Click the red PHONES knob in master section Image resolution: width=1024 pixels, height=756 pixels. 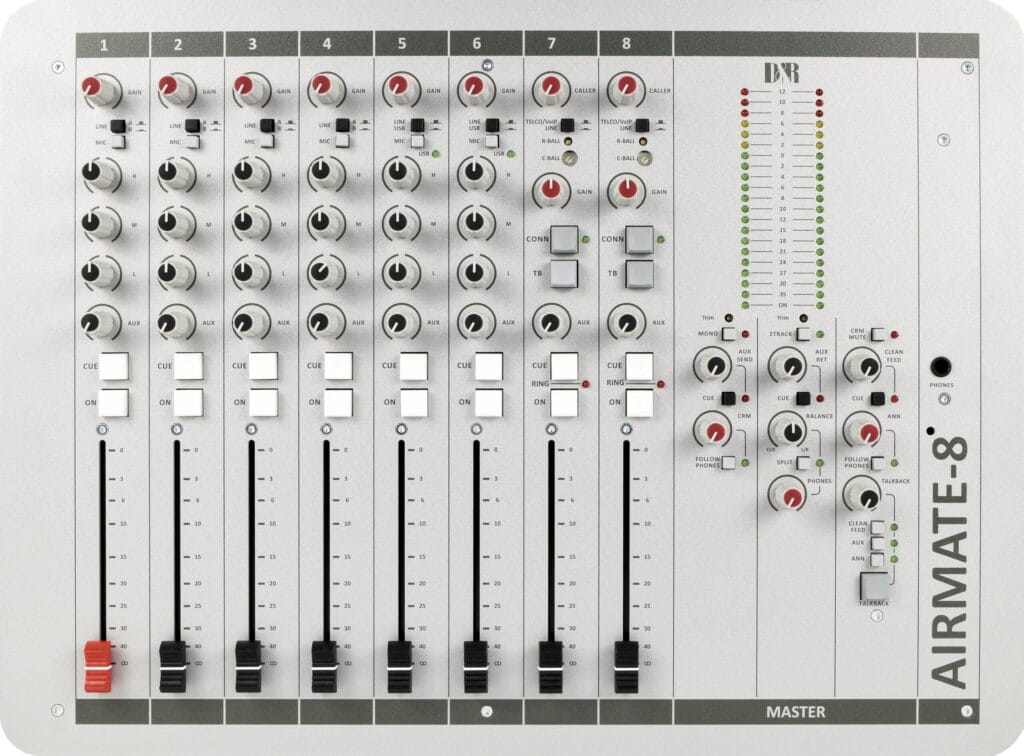[789, 493]
